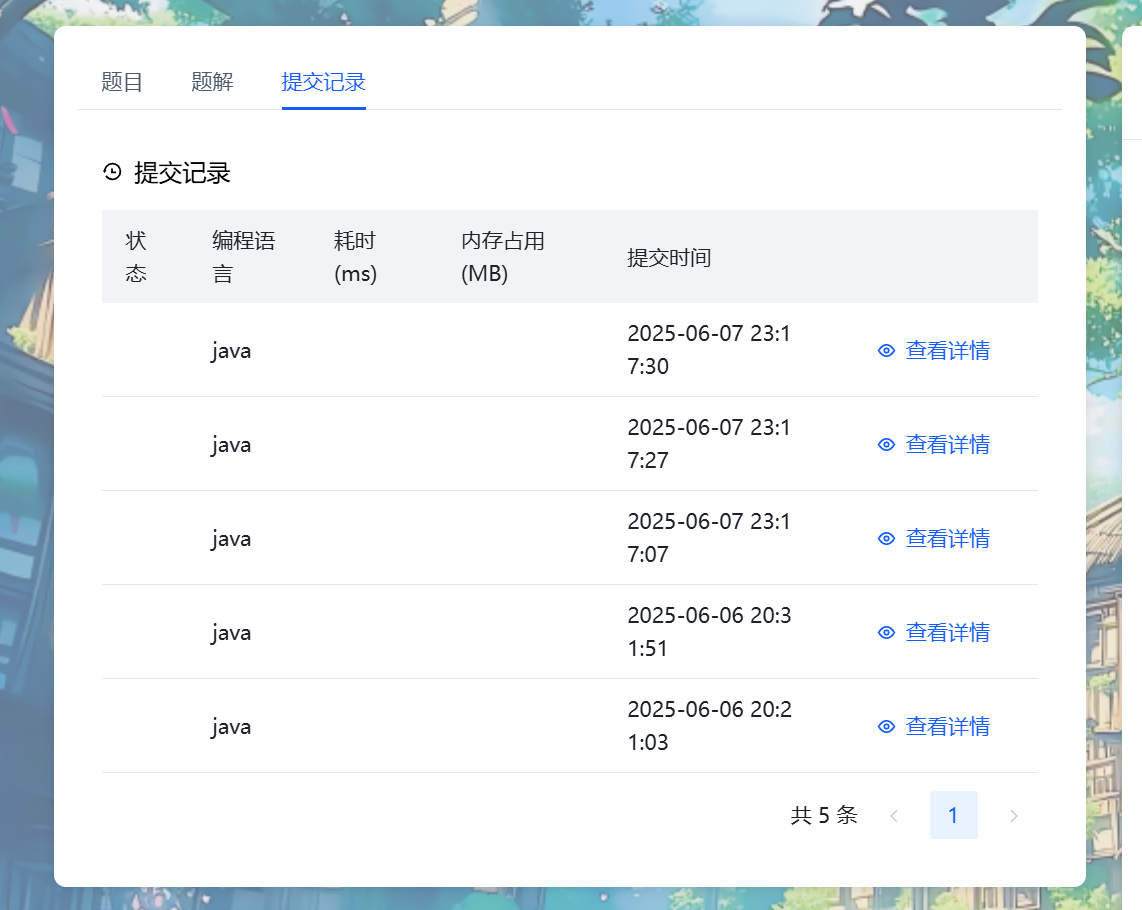Screen dimensions: 1142x910
Task: Click the 提交时间 column header
Action: click(670, 257)
